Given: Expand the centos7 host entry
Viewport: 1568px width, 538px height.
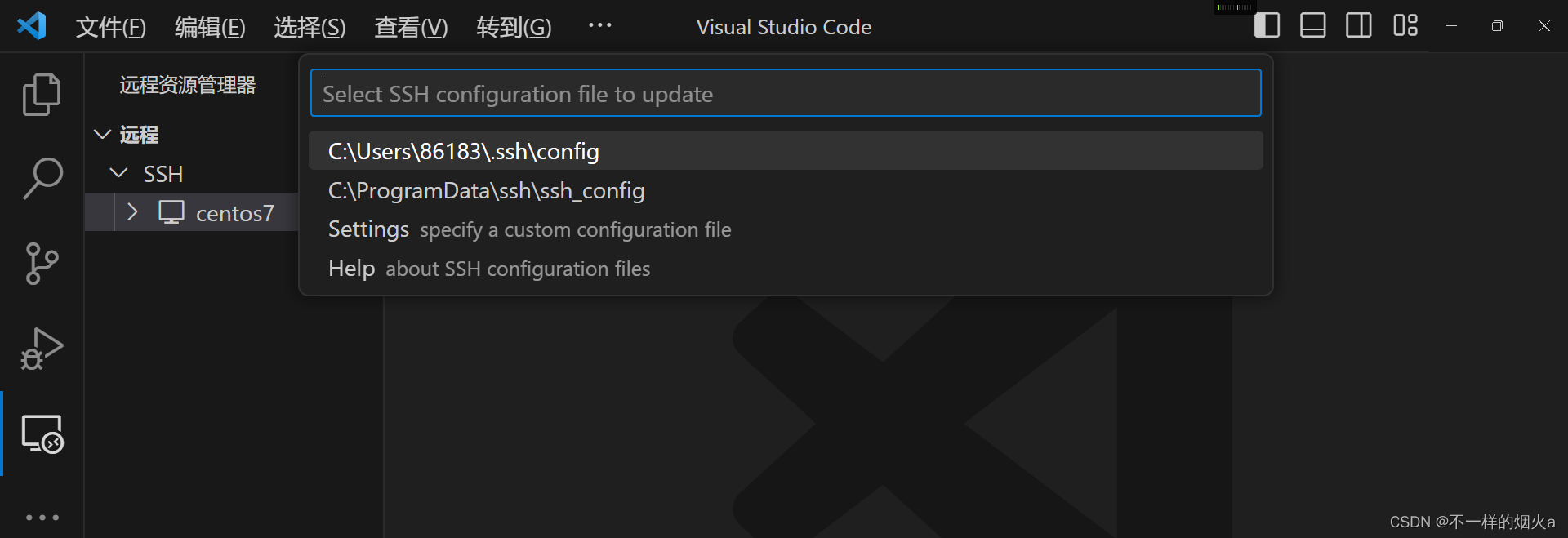Looking at the screenshot, I should click(132, 212).
